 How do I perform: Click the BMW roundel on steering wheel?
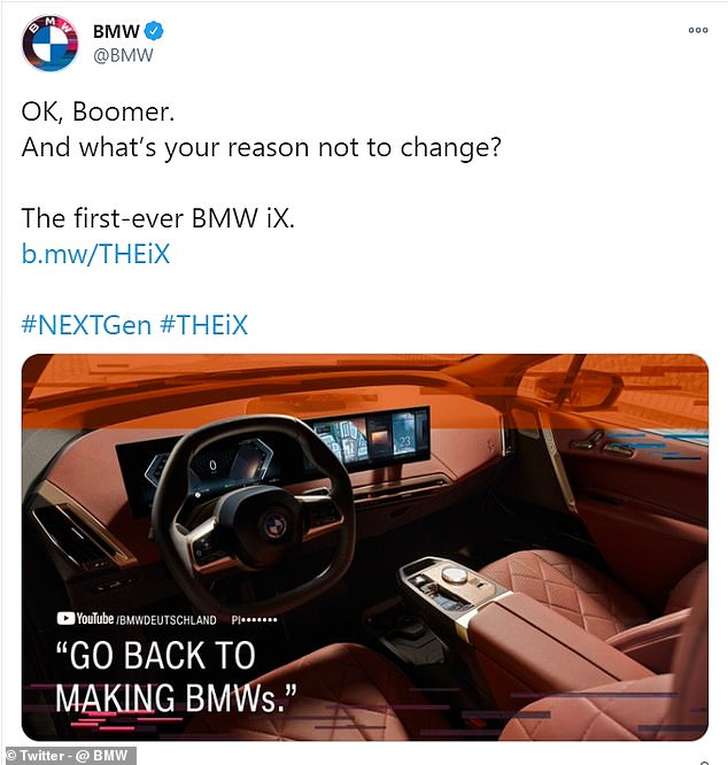click(275, 526)
